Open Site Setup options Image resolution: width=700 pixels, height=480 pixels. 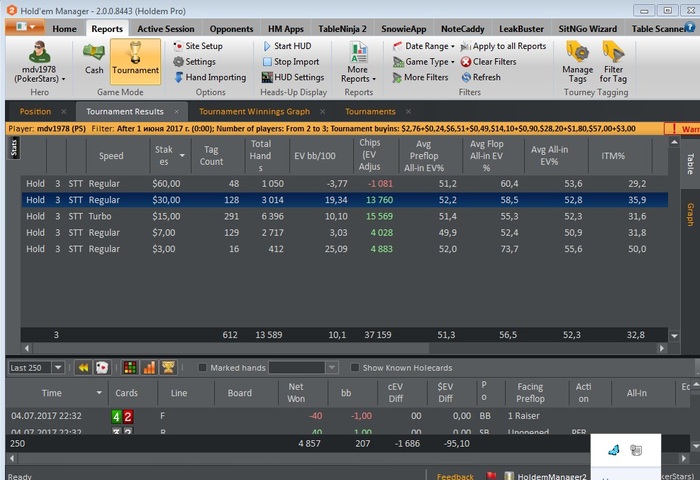pyautogui.click(x=198, y=46)
